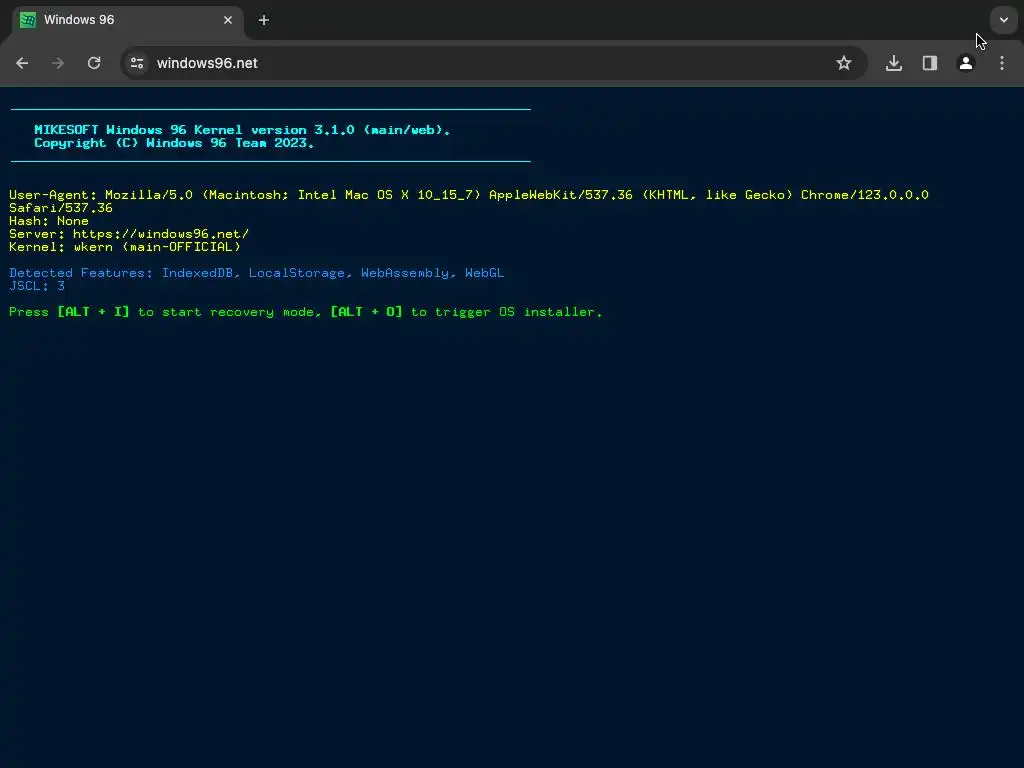This screenshot has height=768, width=1024.
Task: Click the windows96.net address bar
Action: (x=493, y=63)
